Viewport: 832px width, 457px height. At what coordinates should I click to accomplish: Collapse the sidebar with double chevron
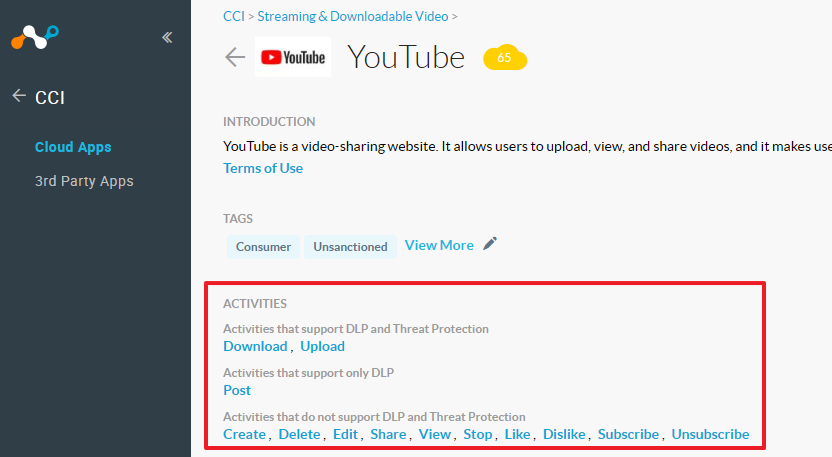(167, 37)
